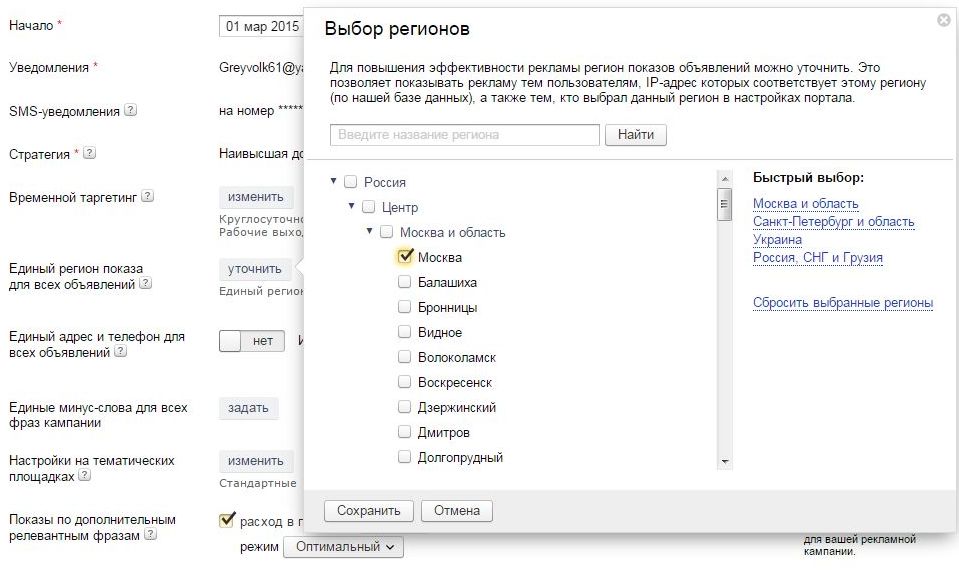Select Санкт-Петербург и область quick choice
Image resolution: width=959 pixels, height=572 pixels.
834,221
